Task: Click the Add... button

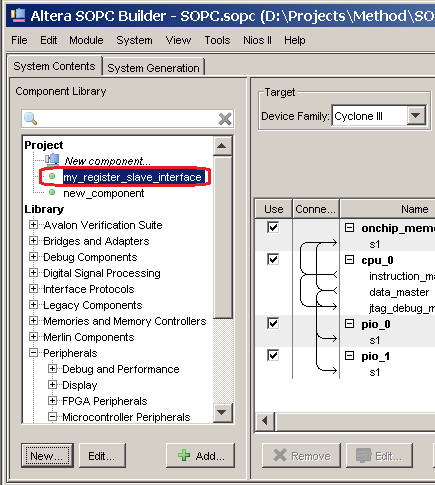Action: coord(200,455)
